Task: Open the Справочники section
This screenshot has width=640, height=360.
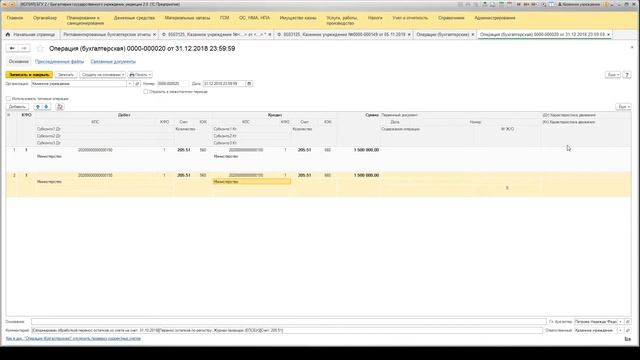Action: coord(451,18)
